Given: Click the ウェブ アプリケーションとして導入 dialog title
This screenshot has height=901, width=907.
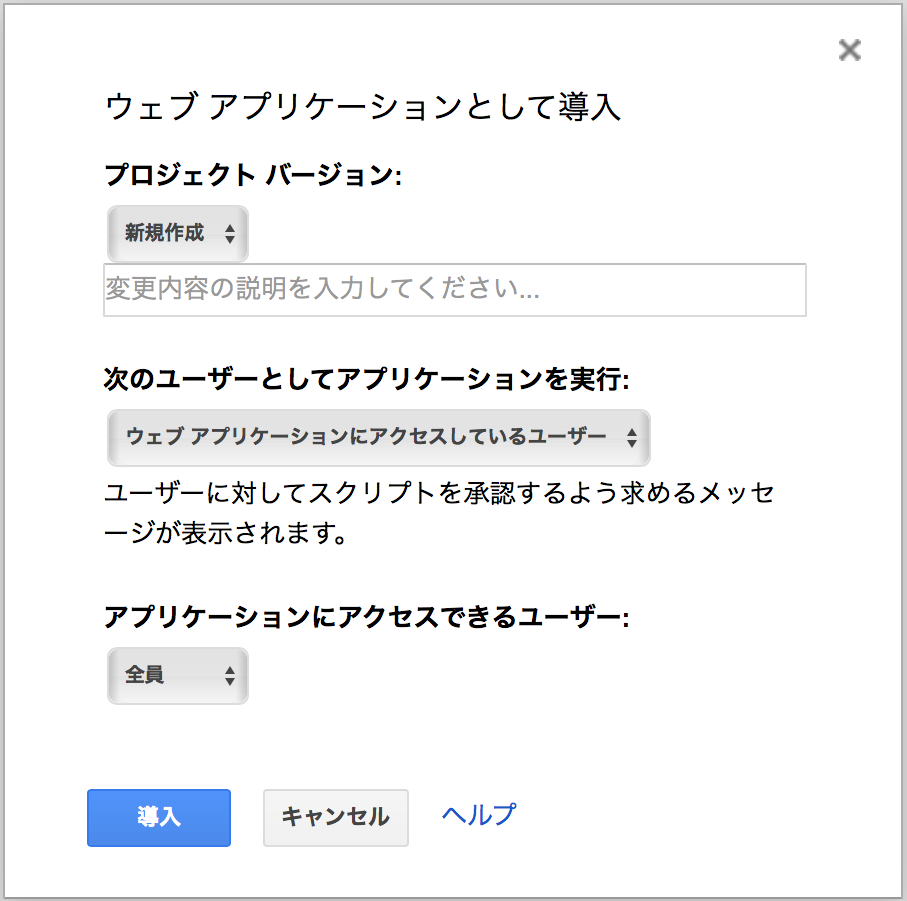Looking at the screenshot, I should [363, 108].
